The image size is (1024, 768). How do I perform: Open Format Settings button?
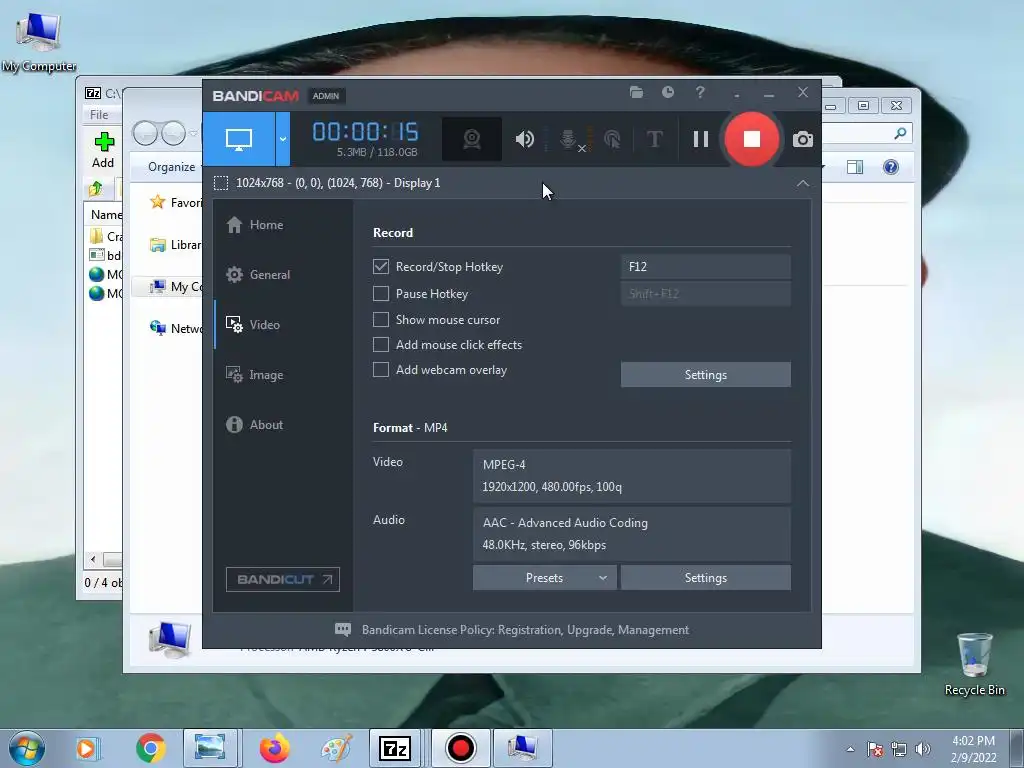tap(705, 578)
